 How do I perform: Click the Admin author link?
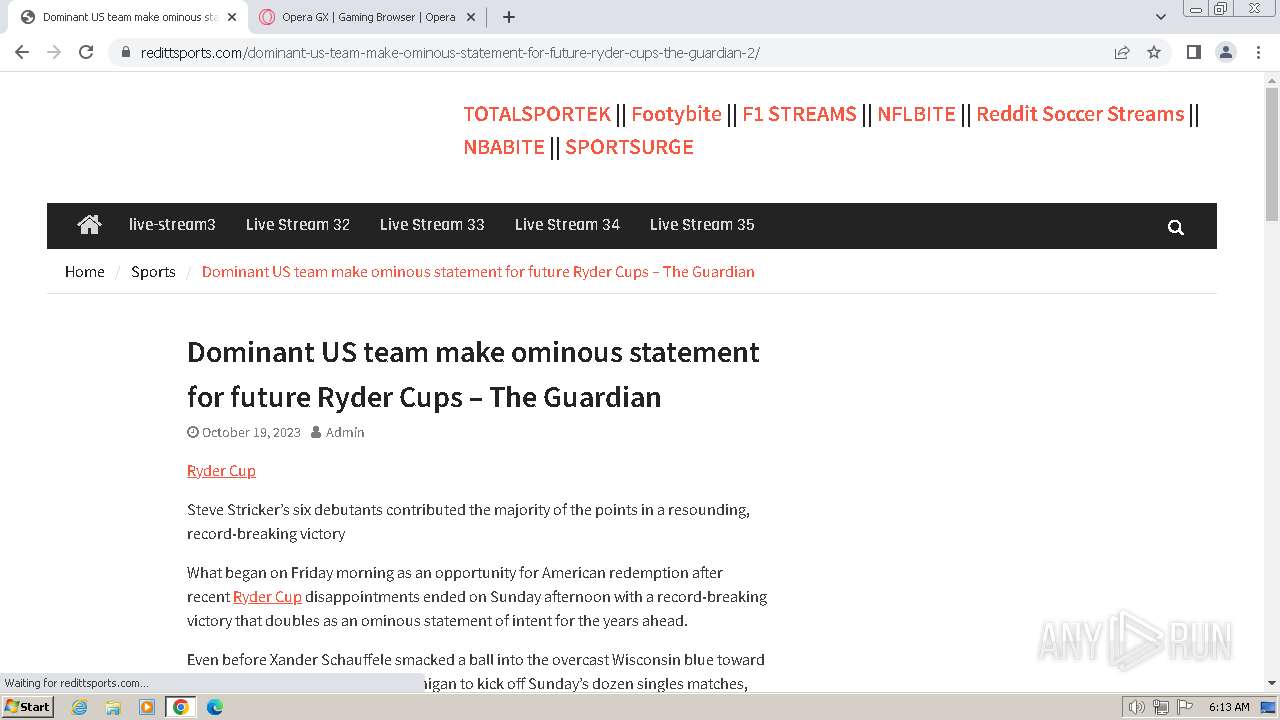pos(345,432)
